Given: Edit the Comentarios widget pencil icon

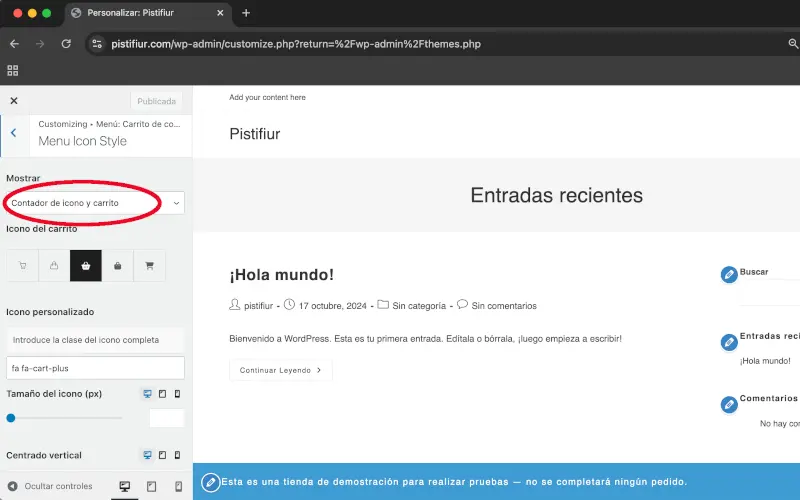Looking at the screenshot, I should tap(729, 405).
